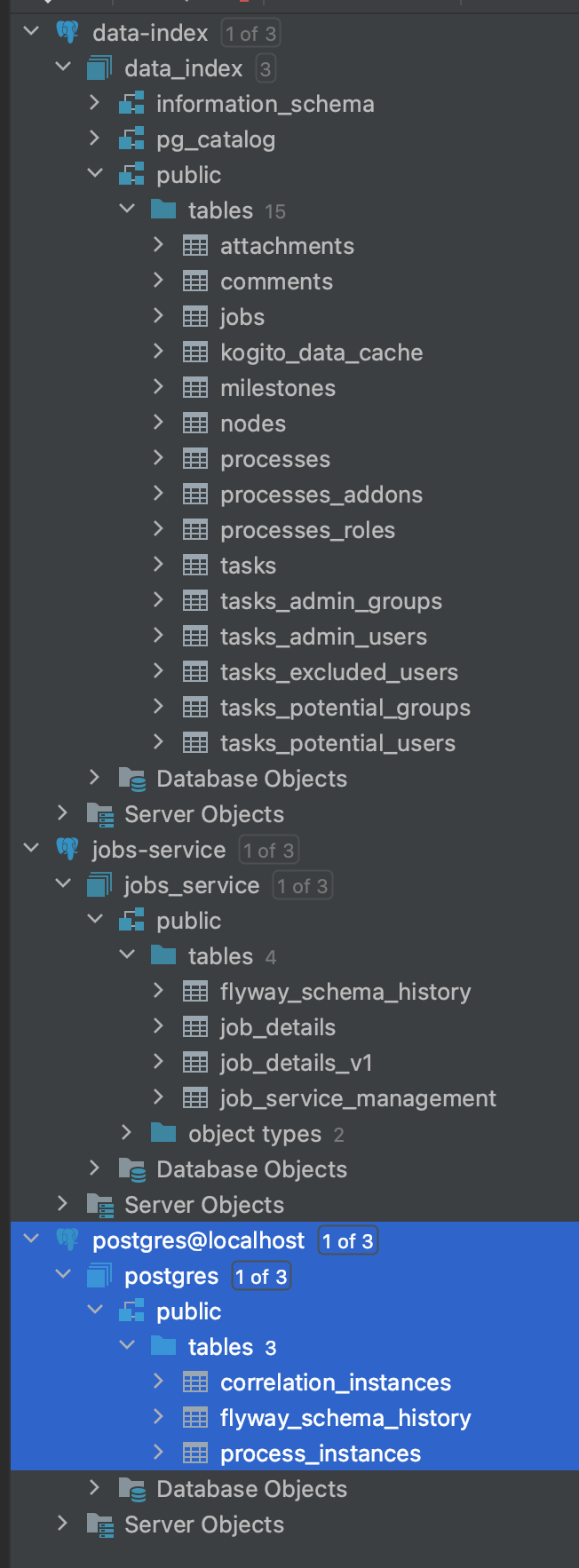The image size is (579, 1568).
Task: Open the '1 of 3' badge beside data-index
Action: point(250,34)
